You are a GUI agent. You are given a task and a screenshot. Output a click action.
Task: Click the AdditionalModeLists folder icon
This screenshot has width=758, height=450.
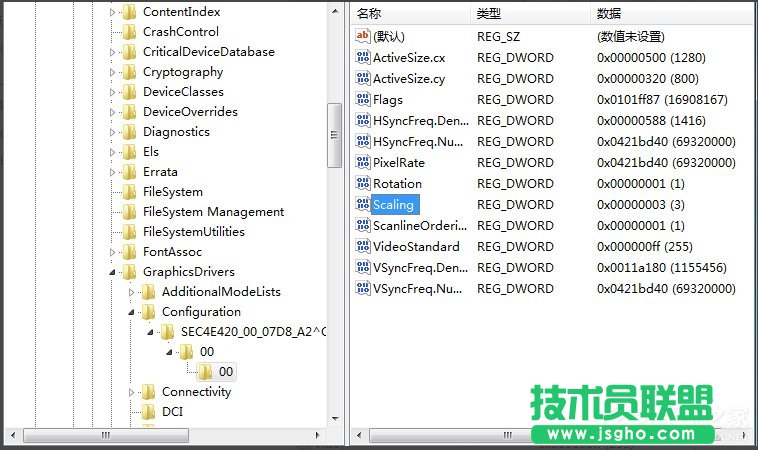pos(148,292)
